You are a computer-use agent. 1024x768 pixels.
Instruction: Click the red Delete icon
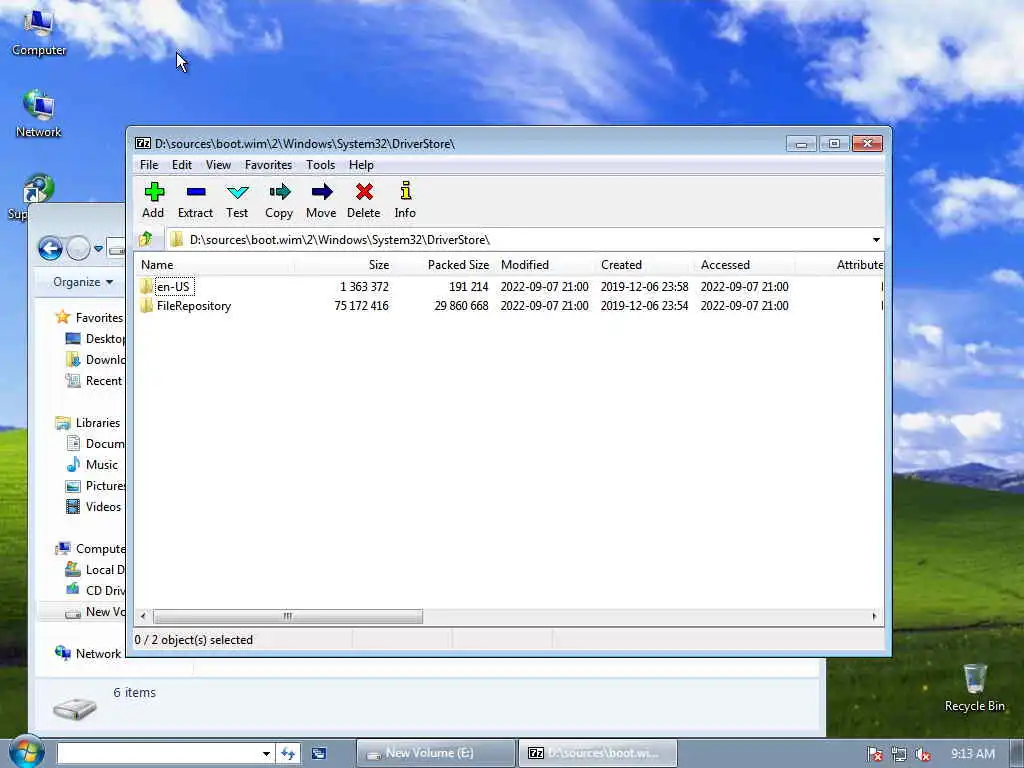point(364,192)
